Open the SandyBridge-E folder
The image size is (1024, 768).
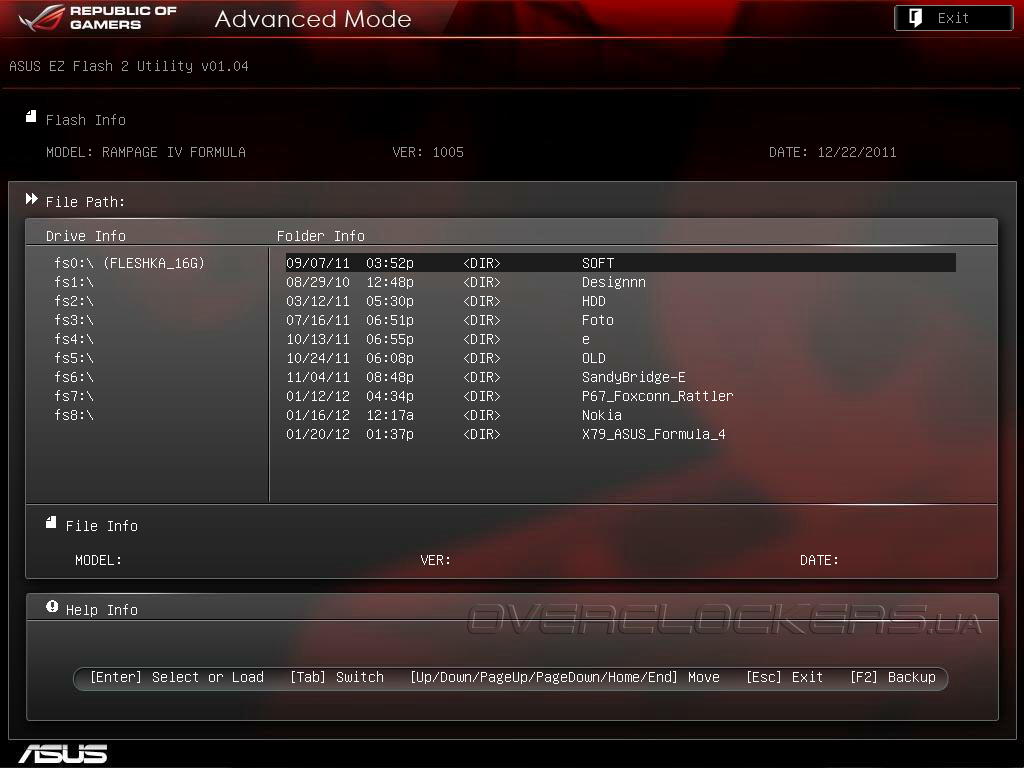tap(620, 377)
